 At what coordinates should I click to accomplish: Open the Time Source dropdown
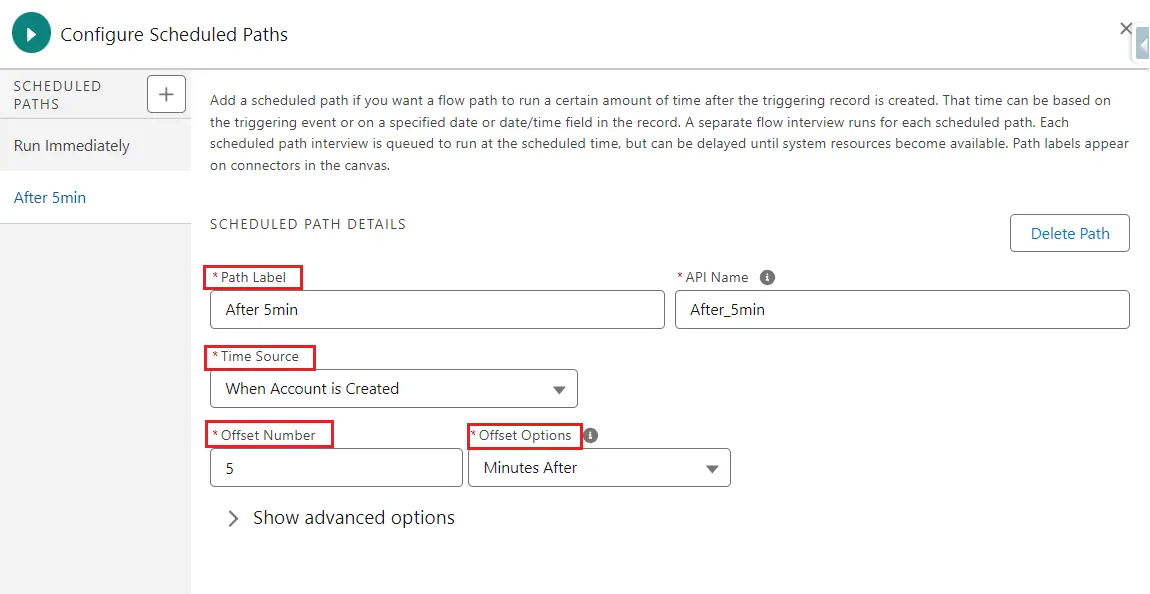click(x=394, y=389)
